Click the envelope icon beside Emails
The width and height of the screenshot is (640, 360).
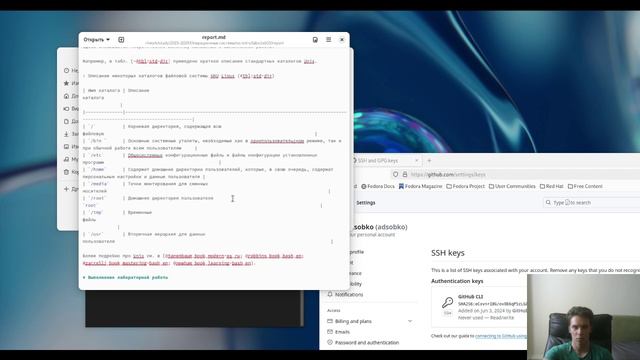330,332
